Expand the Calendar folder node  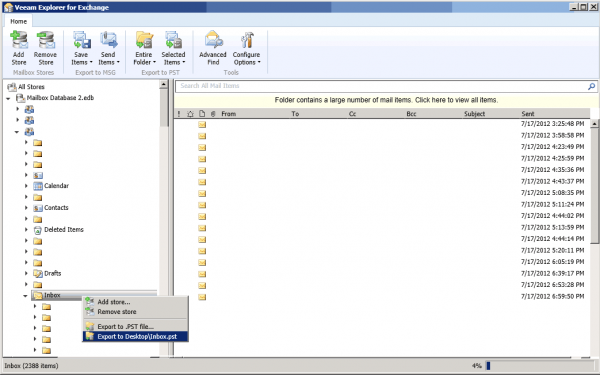click(26, 186)
